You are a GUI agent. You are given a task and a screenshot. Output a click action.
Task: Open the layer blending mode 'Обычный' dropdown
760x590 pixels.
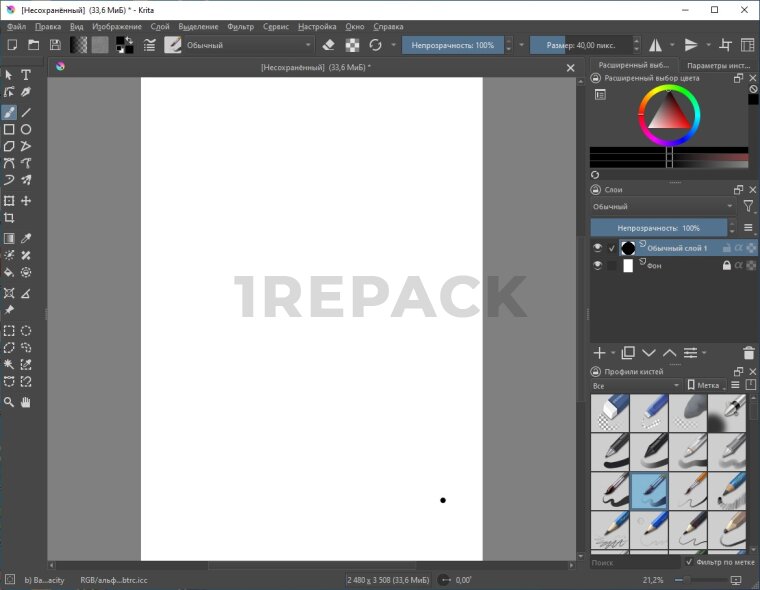pos(662,206)
